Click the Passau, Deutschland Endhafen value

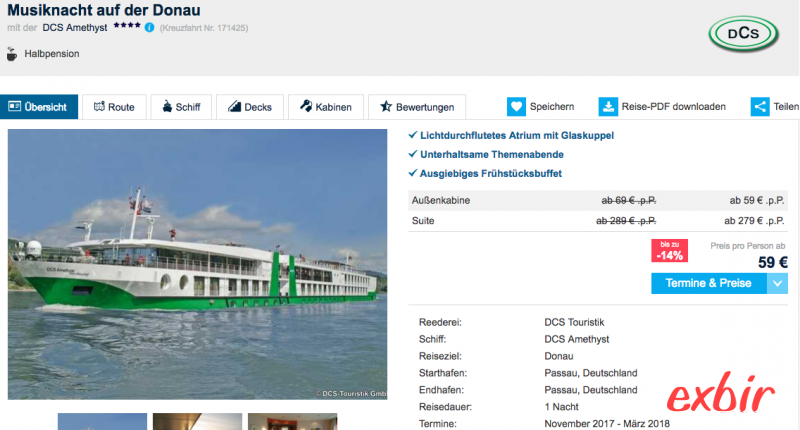591,390
